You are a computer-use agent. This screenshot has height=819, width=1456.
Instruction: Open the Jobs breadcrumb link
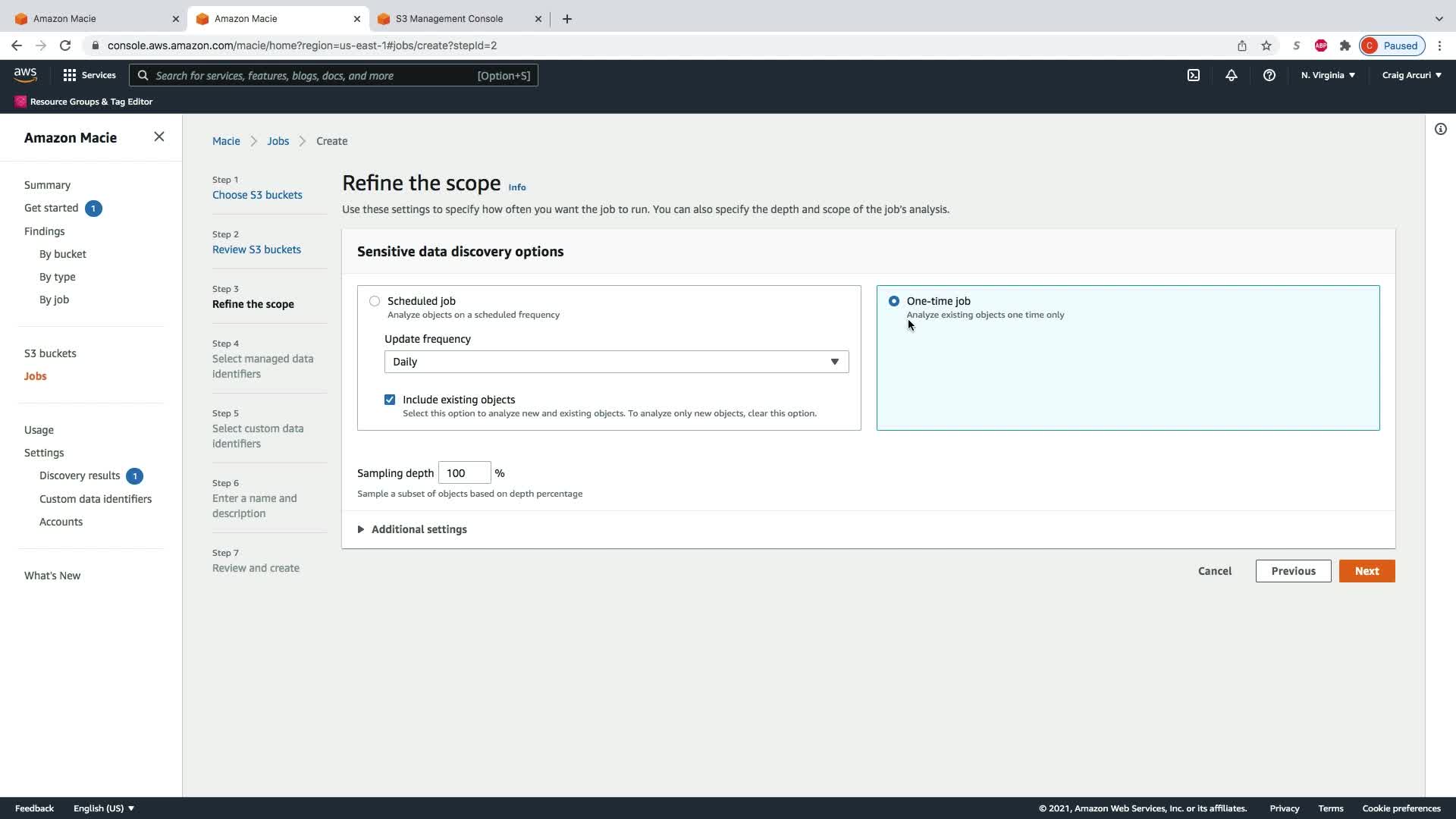click(x=278, y=141)
